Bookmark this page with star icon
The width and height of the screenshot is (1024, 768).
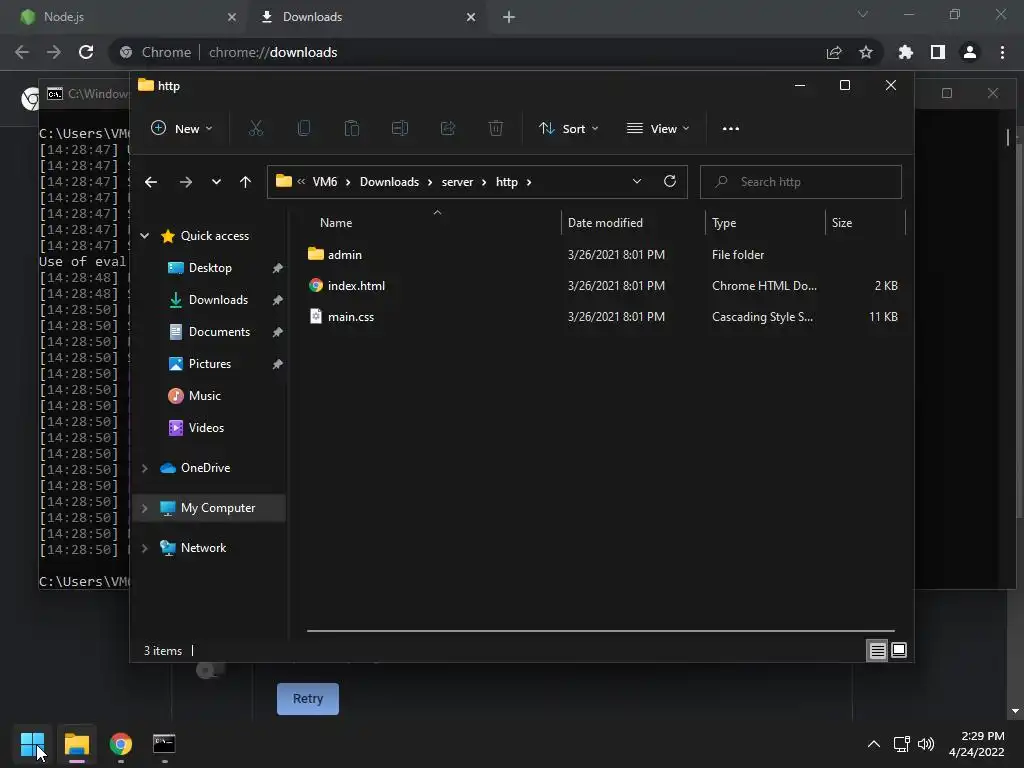866,52
